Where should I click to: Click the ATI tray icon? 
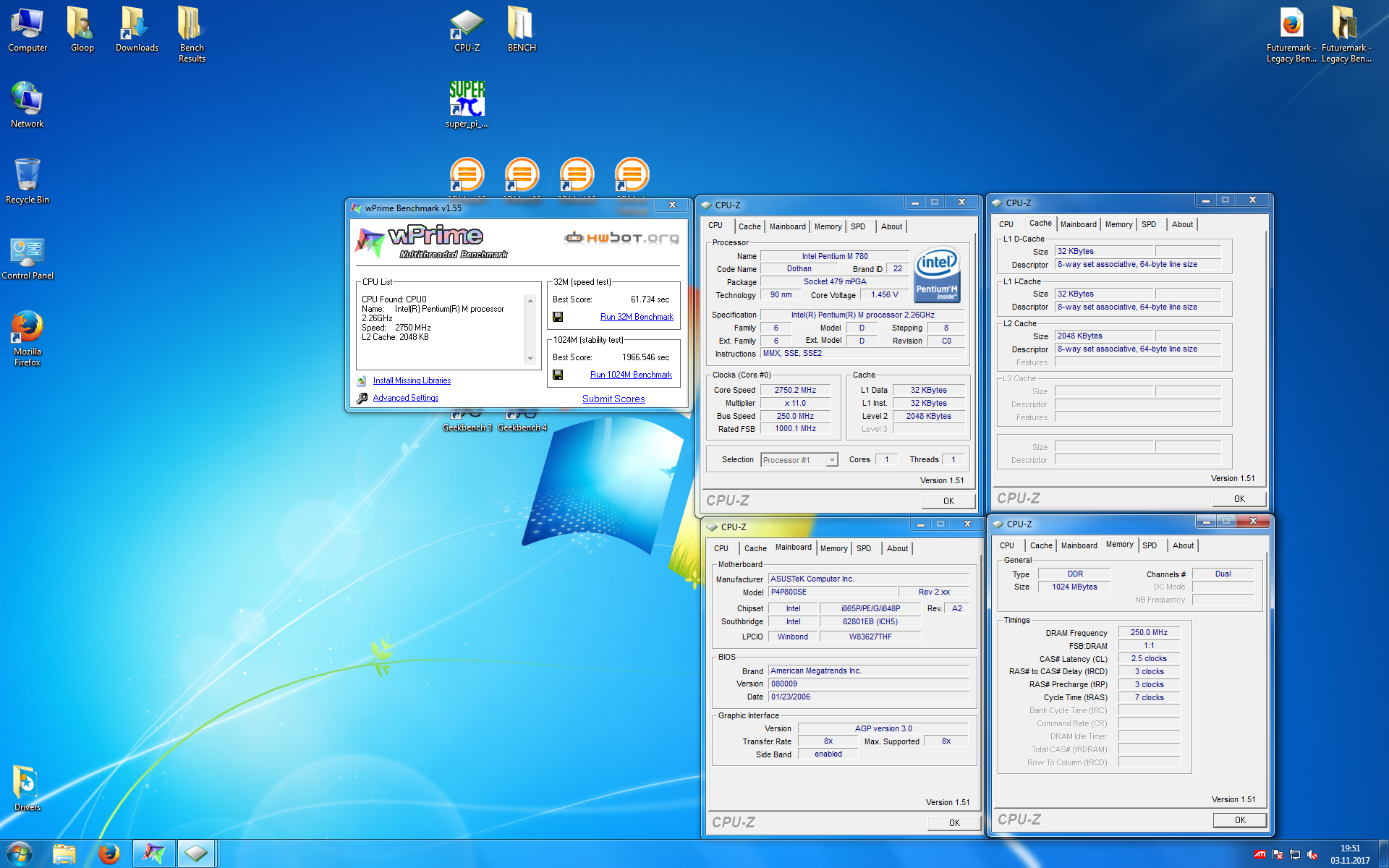[1260, 854]
